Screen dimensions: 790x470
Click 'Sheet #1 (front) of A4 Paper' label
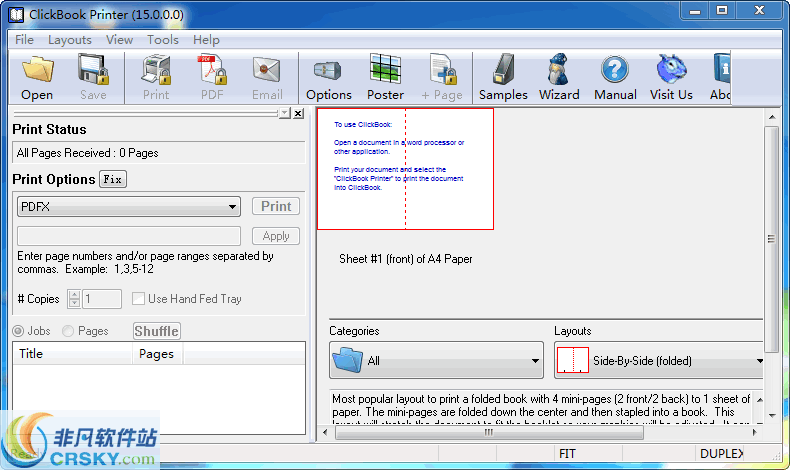pos(406,259)
